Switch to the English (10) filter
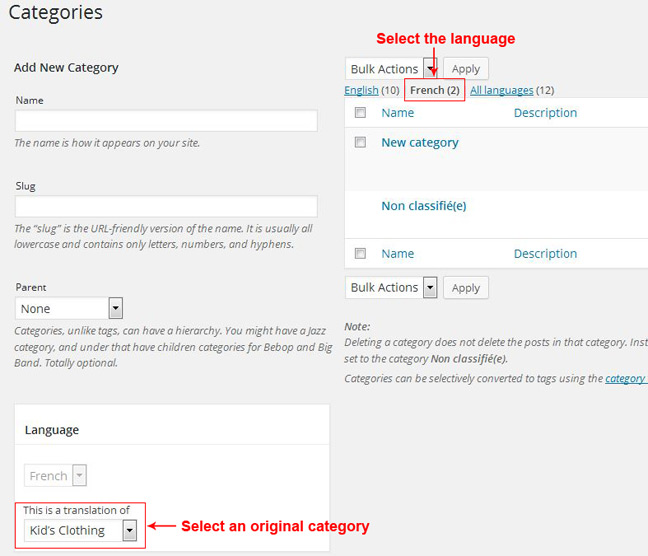Image resolution: width=648 pixels, height=556 pixels. pyautogui.click(x=361, y=90)
